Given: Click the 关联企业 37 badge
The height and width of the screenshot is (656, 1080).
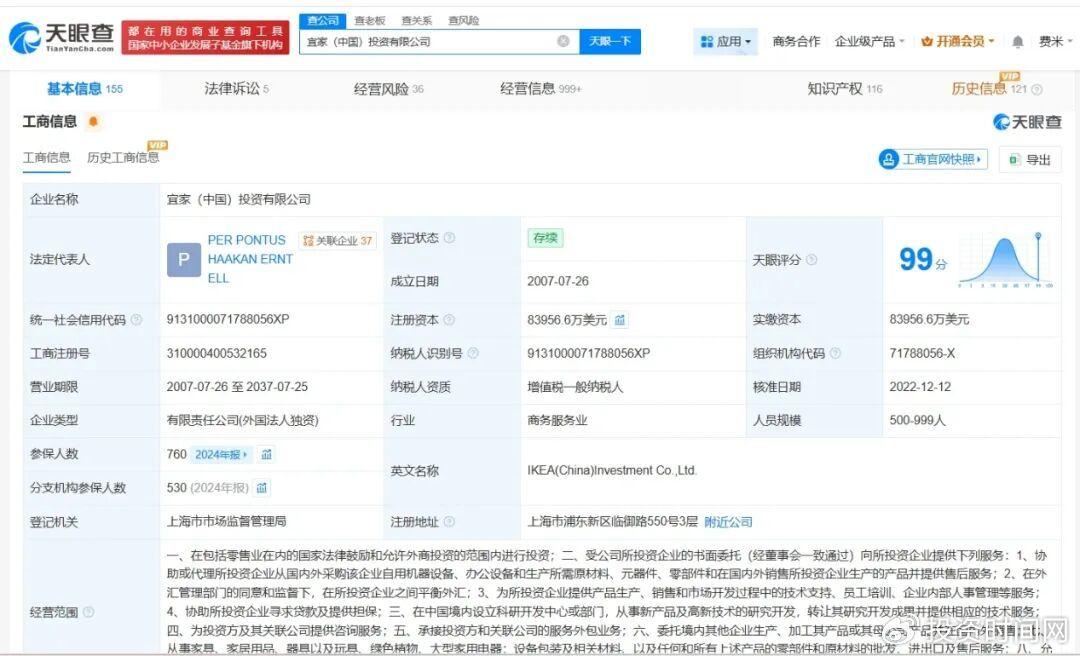Looking at the screenshot, I should tap(338, 240).
